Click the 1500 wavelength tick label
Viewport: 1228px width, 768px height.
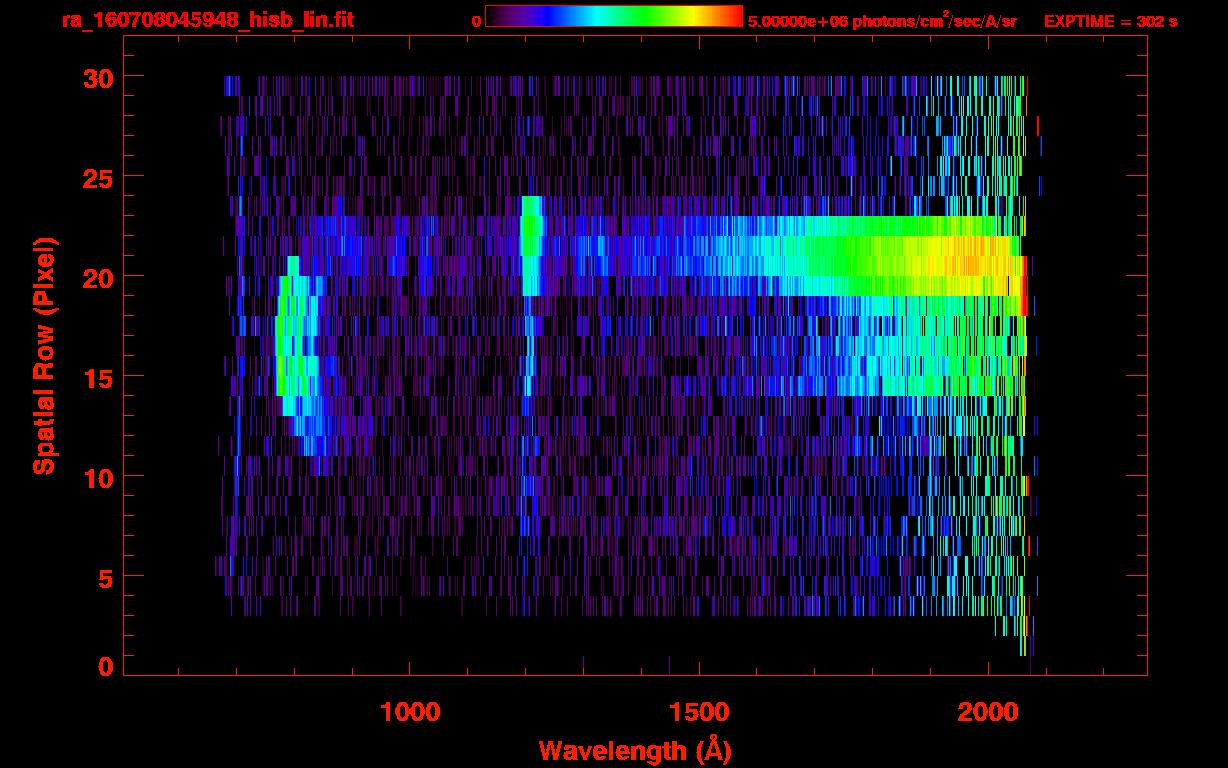point(698,711)
